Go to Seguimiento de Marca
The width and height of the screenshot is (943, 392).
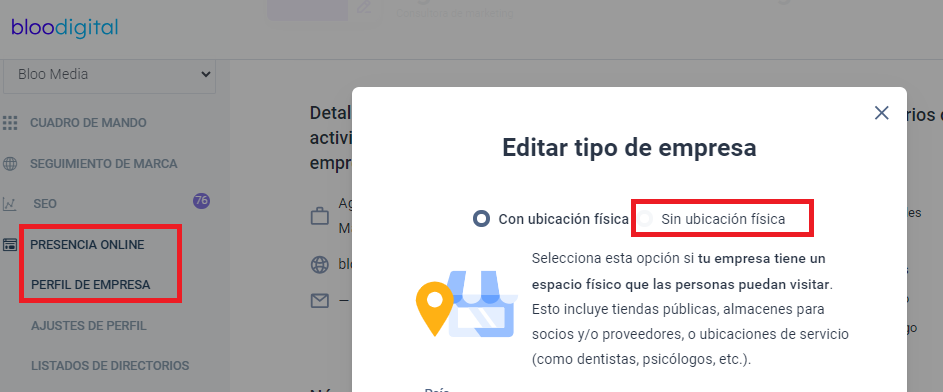[103, 164]
